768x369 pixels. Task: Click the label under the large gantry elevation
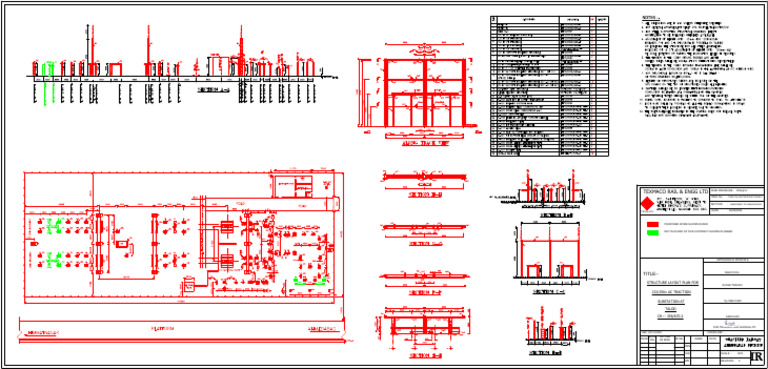tap(425, 144)
